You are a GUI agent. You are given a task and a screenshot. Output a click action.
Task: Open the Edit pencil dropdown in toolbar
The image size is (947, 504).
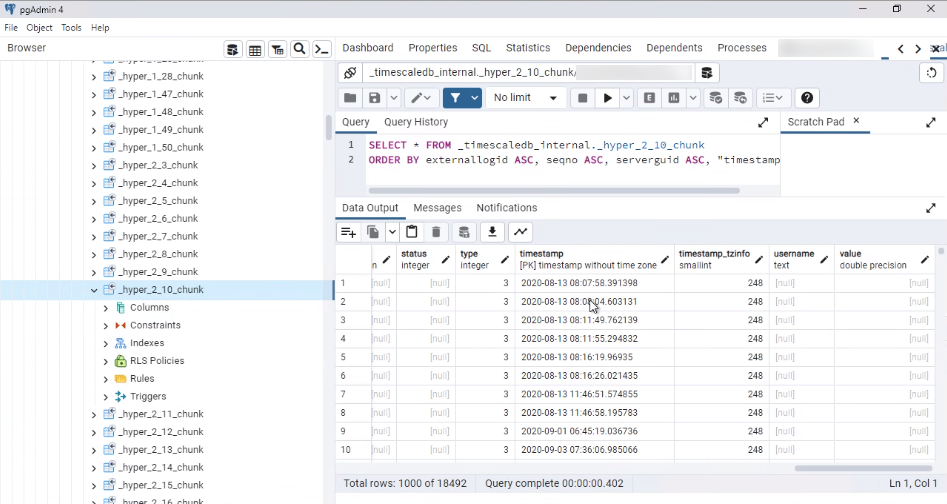421,98
